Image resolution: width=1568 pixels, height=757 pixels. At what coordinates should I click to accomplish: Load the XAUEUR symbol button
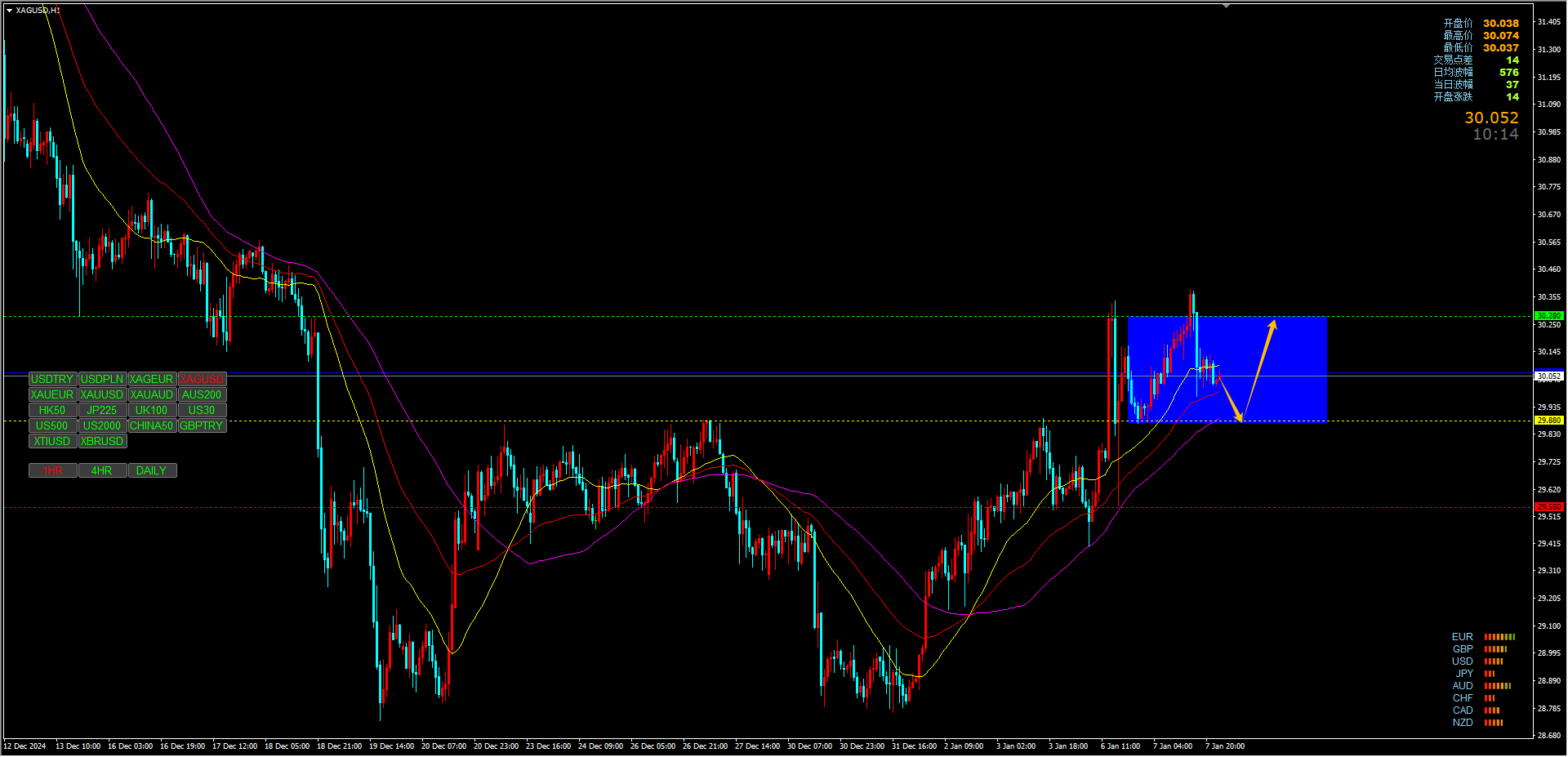pyautogui.click(x=52, y=394)
